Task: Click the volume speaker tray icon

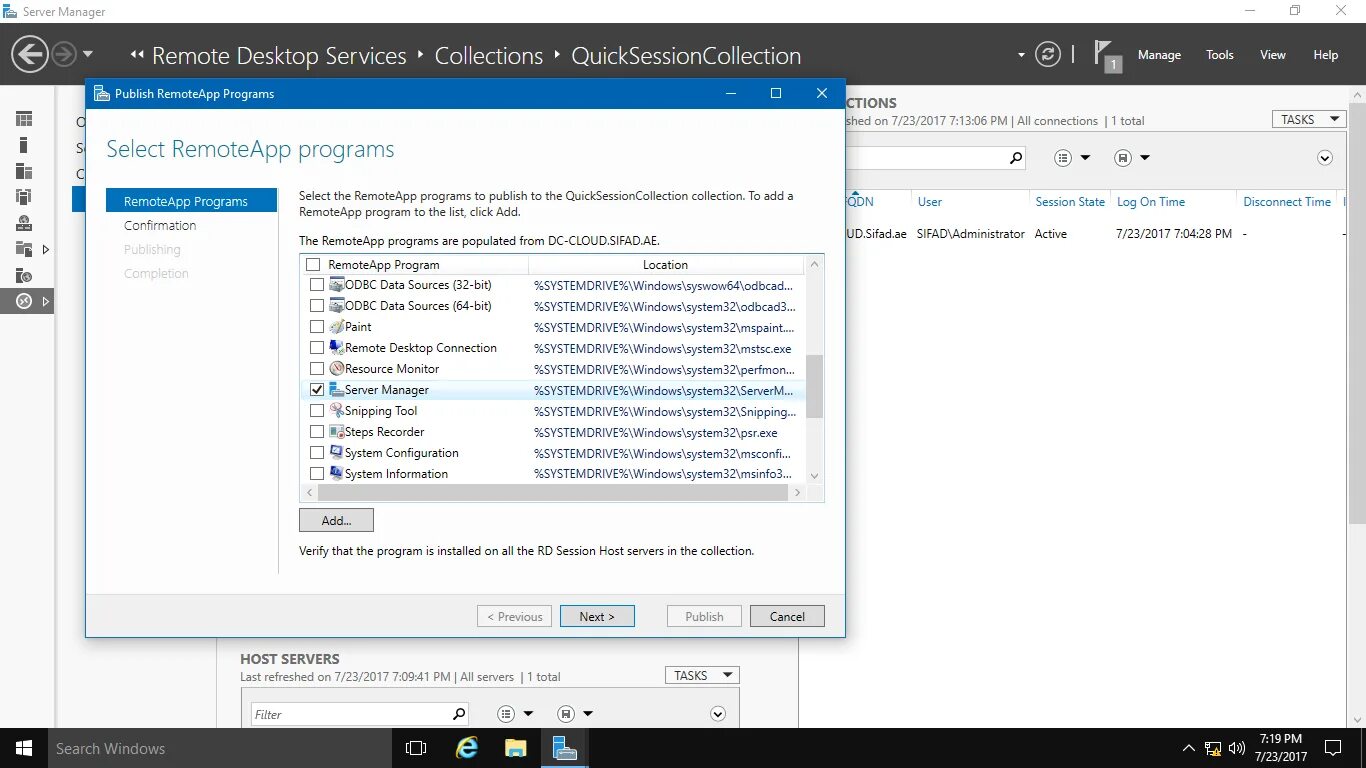Action: 1237,748
